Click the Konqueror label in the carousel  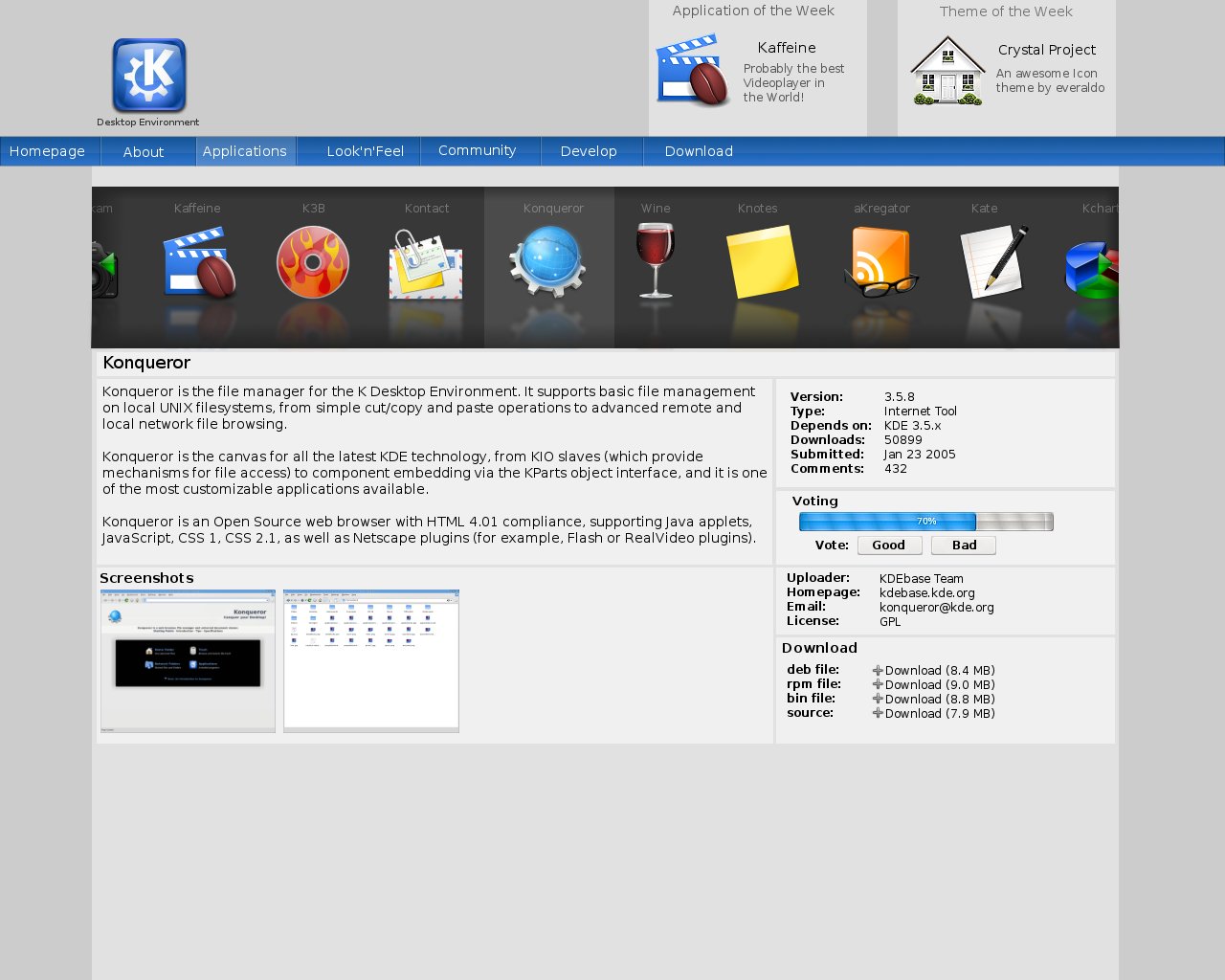coord(553,209)
